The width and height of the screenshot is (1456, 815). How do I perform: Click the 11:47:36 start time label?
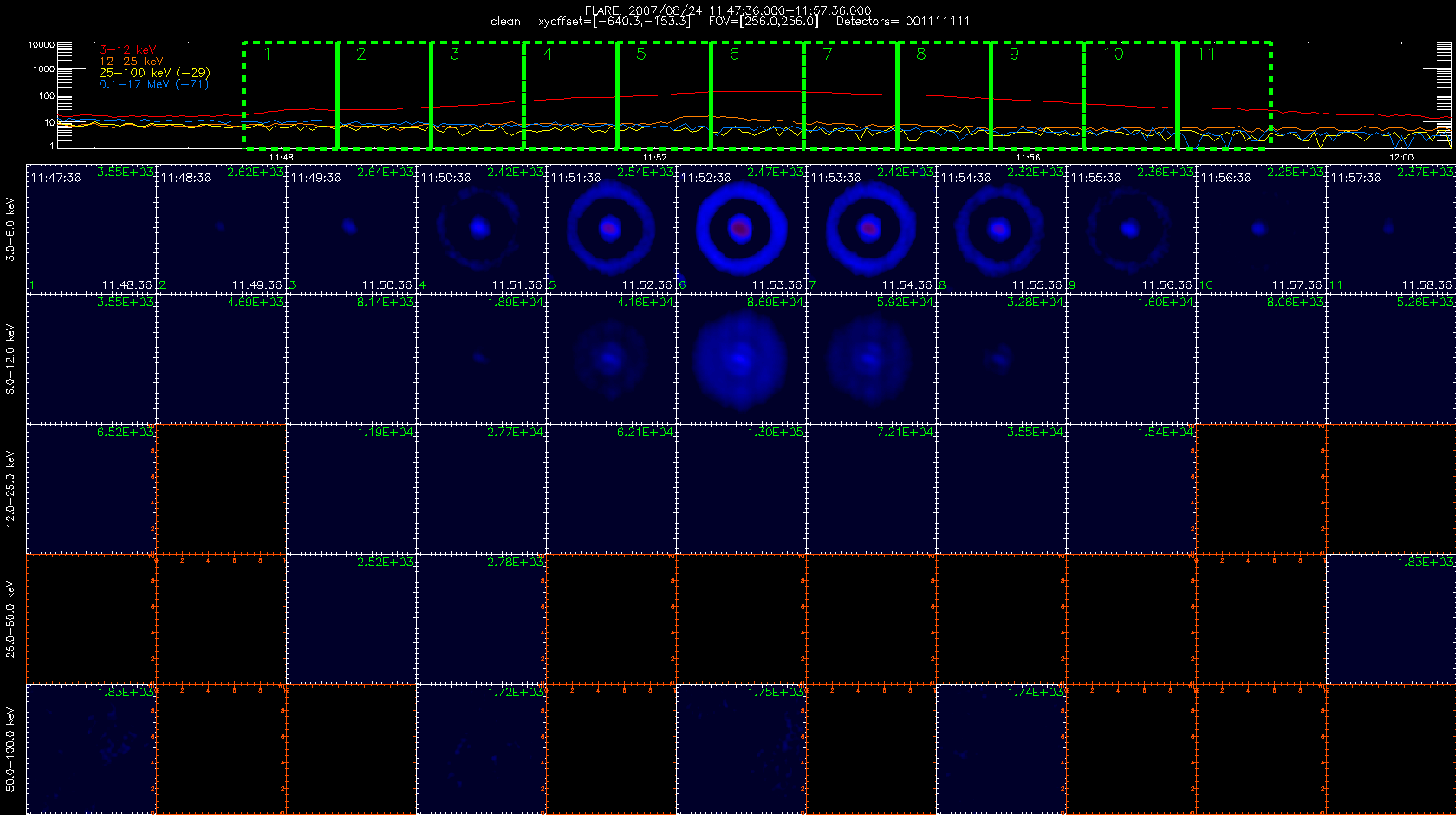(55, 178)
